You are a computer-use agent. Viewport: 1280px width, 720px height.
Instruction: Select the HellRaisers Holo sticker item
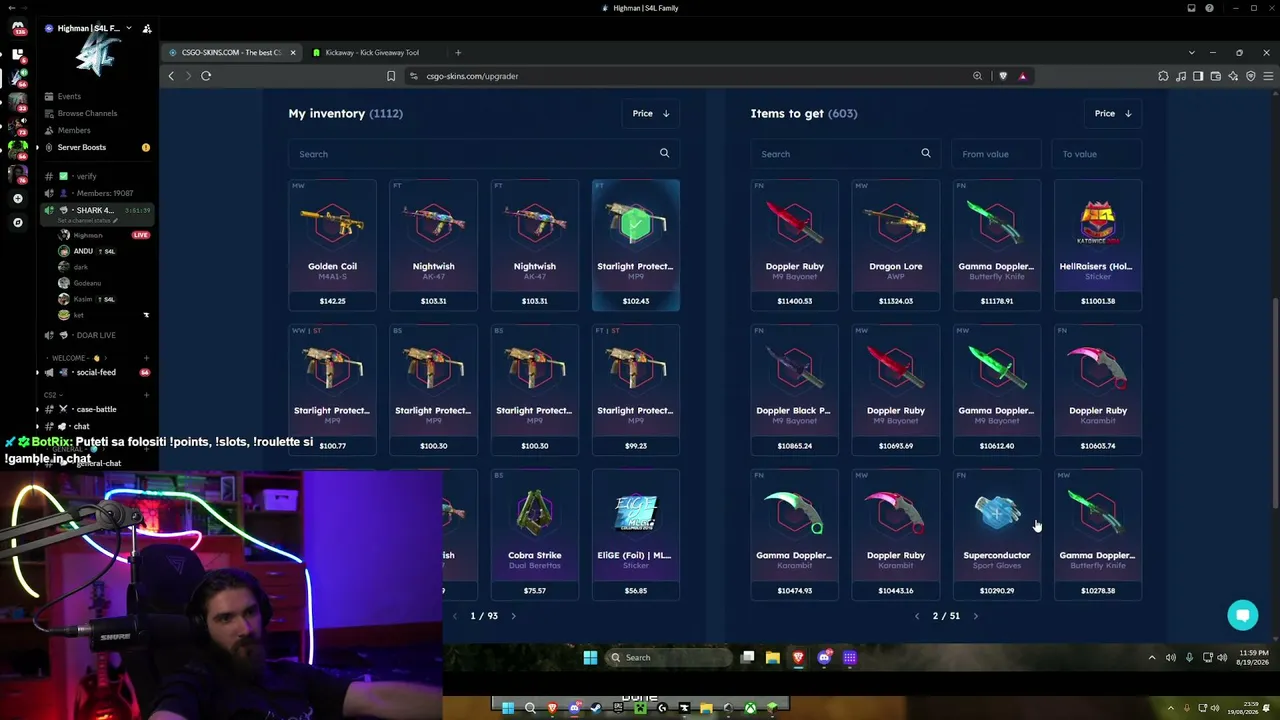(x=1098, y=245)
